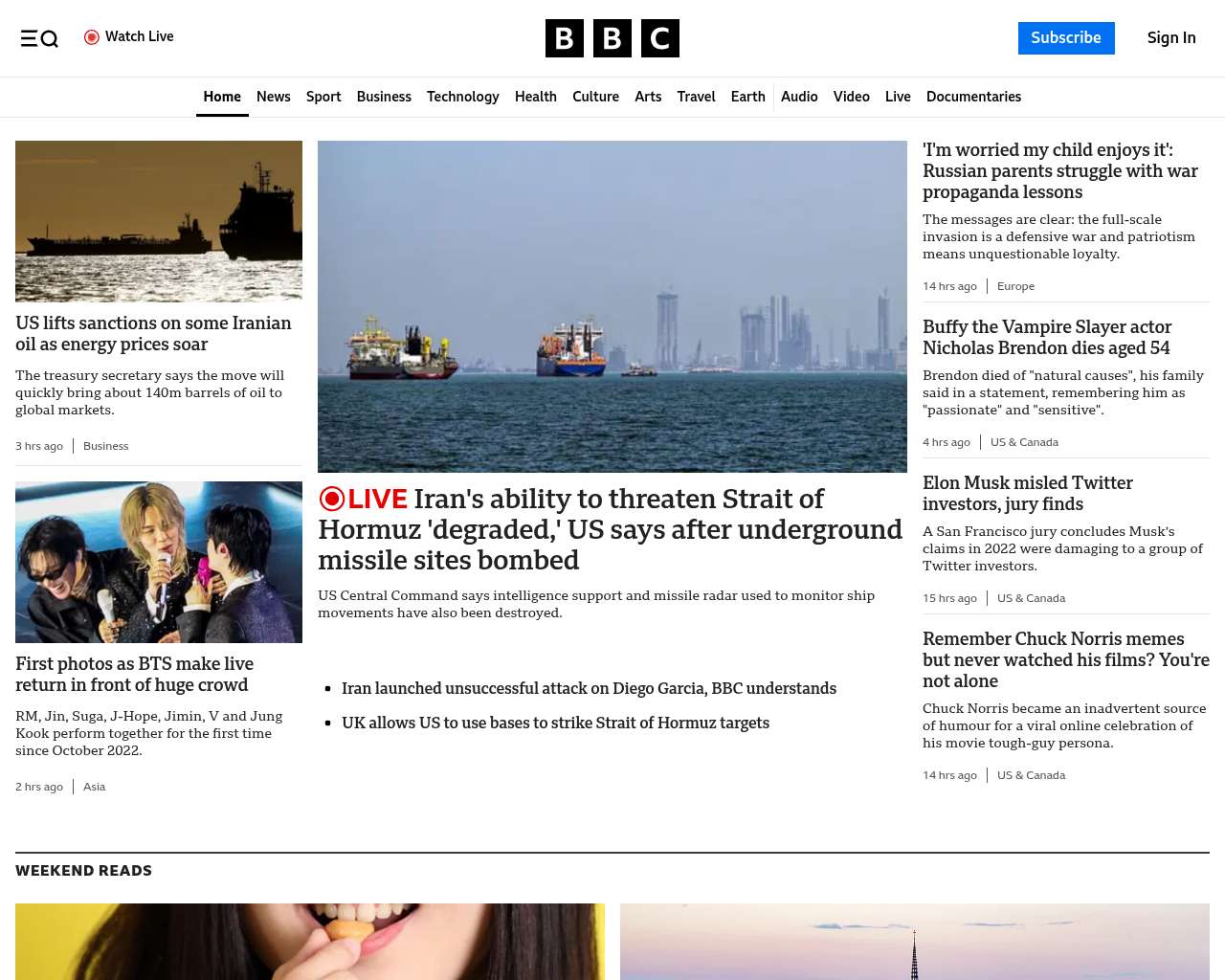Open Russian parents war propaganda lessons headline

pyautogui.click(x=1060, y=170)
